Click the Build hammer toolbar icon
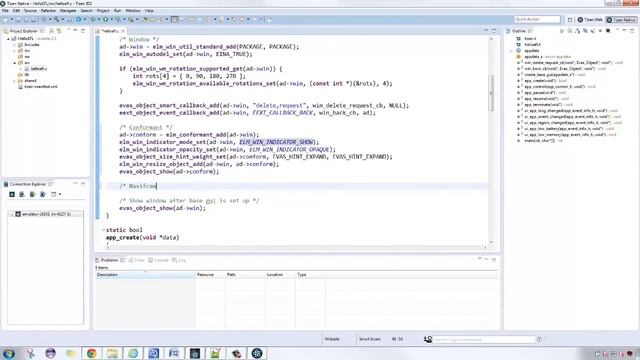 click(x=57, y=20)
